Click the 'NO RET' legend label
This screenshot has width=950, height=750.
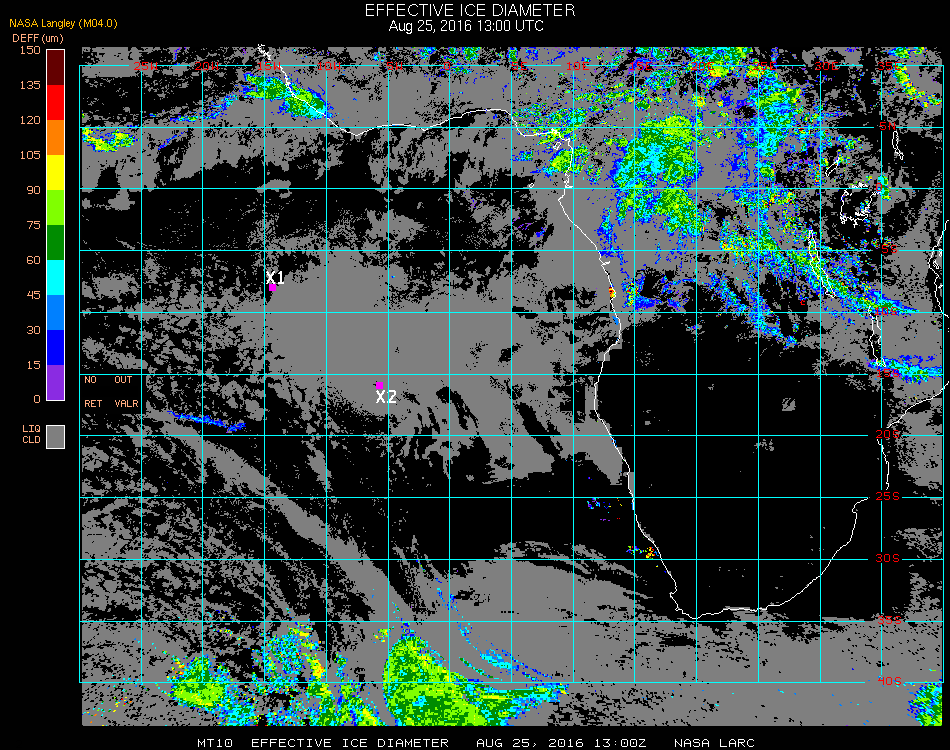(93, 391)
